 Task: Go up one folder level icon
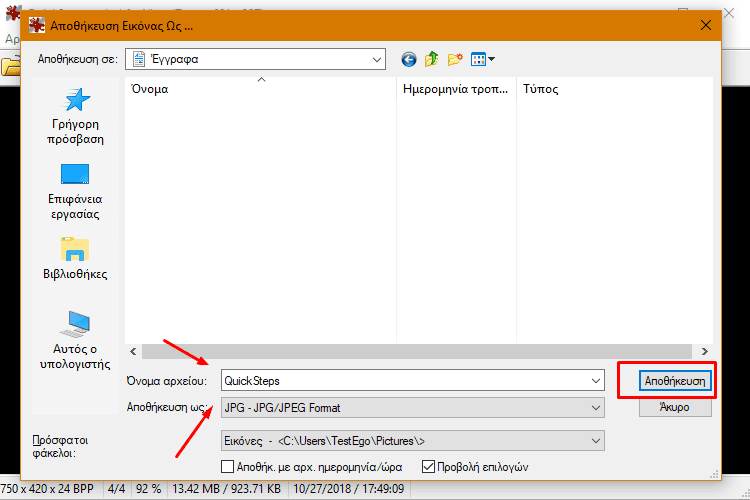pos(431,59)
